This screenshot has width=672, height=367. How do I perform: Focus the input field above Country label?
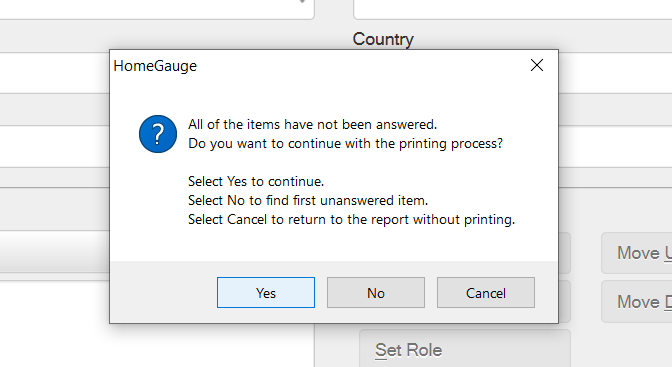point(513,9)
